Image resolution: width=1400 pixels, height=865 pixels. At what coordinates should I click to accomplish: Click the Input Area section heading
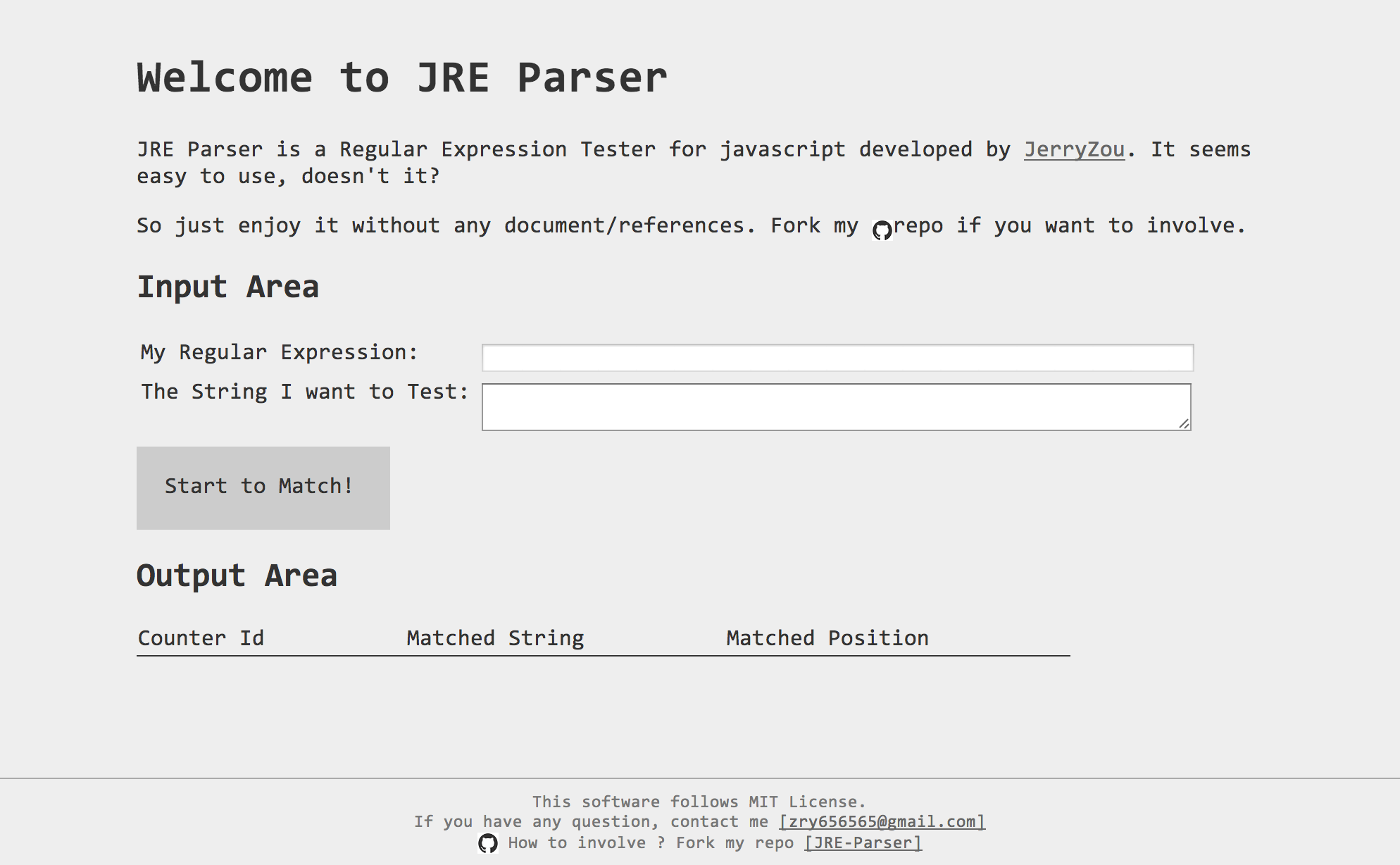pyautogui.click(x=228, y=287)
